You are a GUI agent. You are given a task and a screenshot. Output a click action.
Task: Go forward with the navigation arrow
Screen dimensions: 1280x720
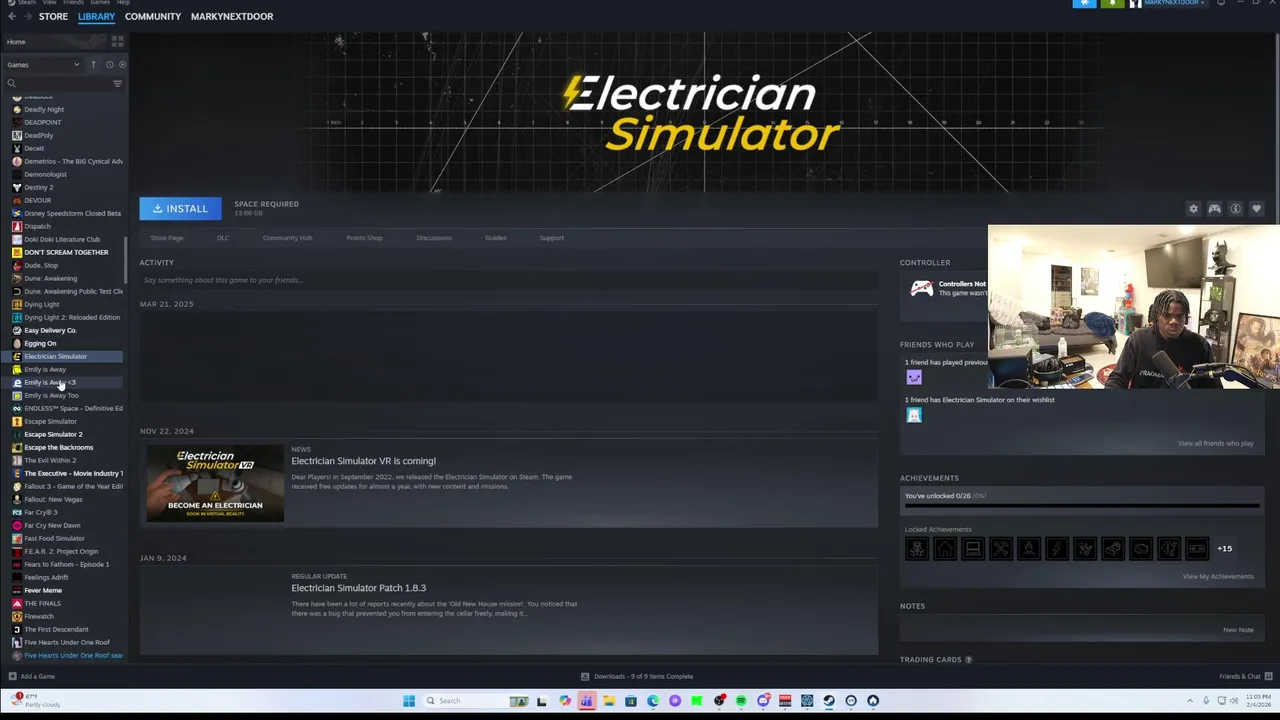click(x=27, y=16)
